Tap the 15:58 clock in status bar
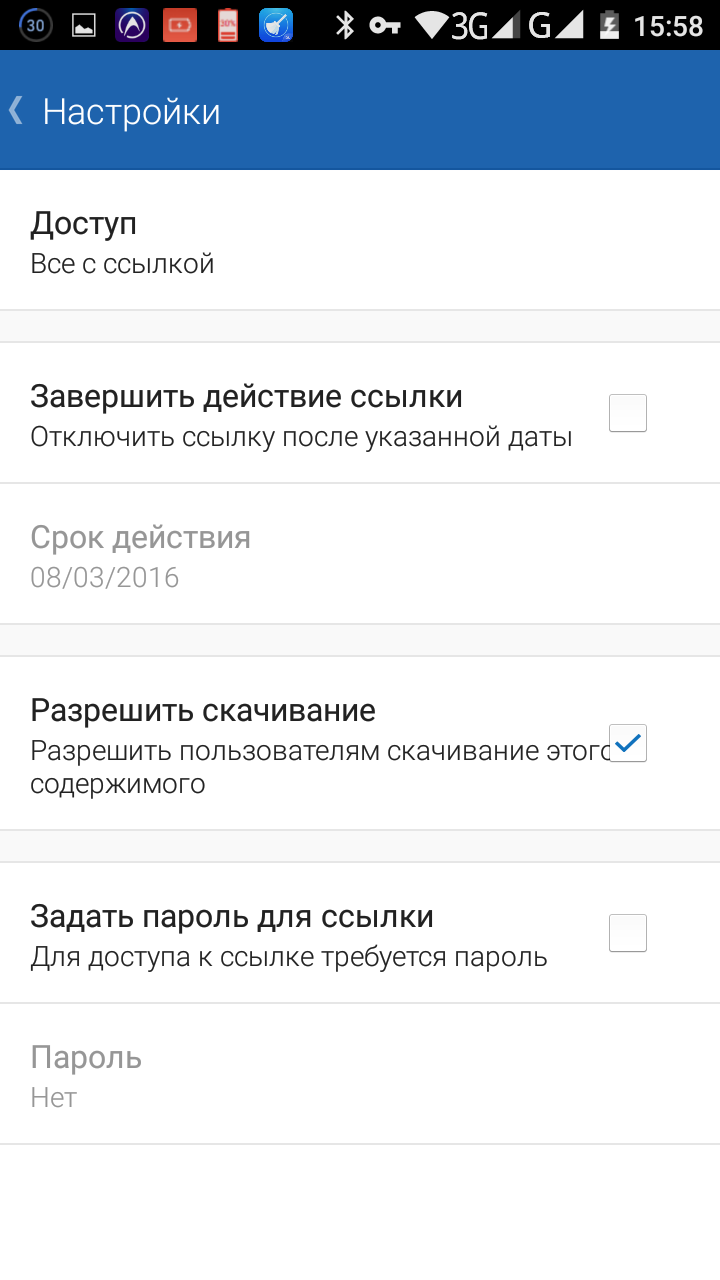The image size is (720, 1280). 669,25
